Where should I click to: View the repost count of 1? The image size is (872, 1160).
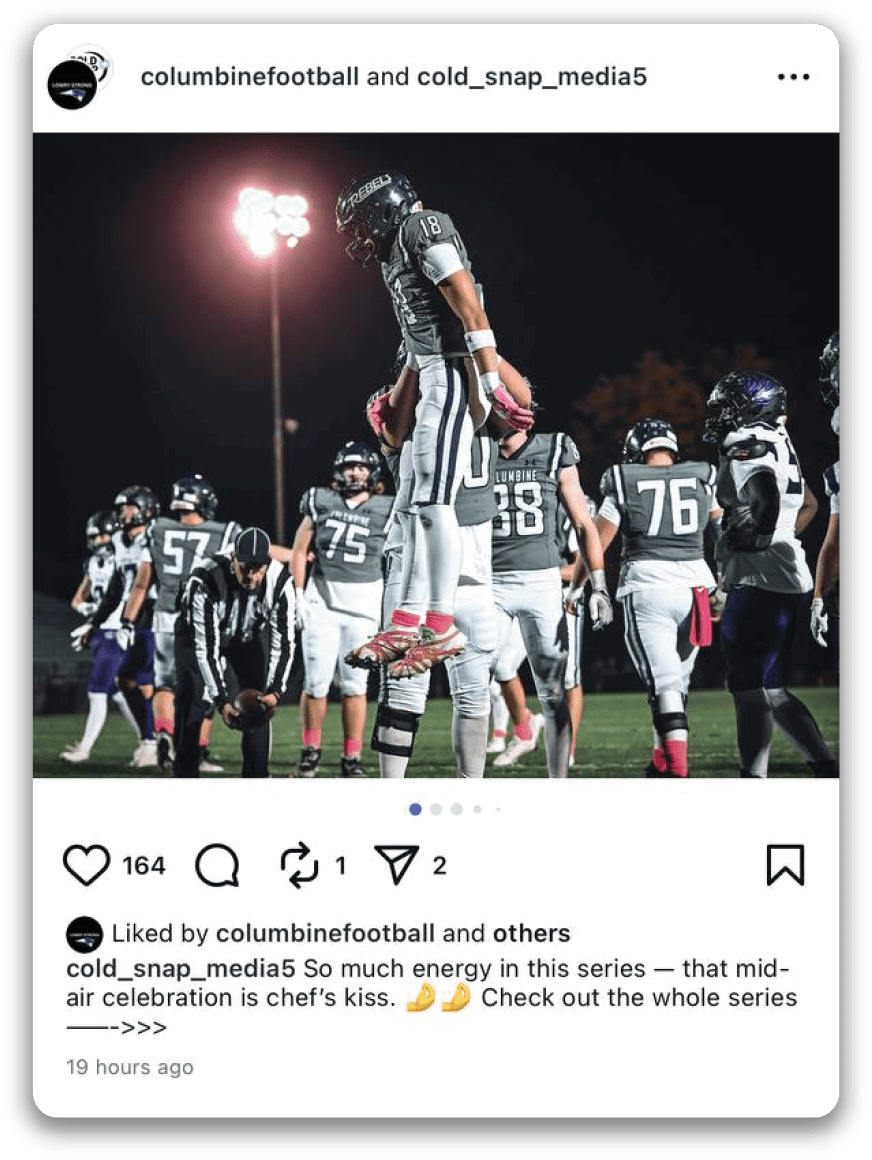pyautogui.click(x=340, y=866)
